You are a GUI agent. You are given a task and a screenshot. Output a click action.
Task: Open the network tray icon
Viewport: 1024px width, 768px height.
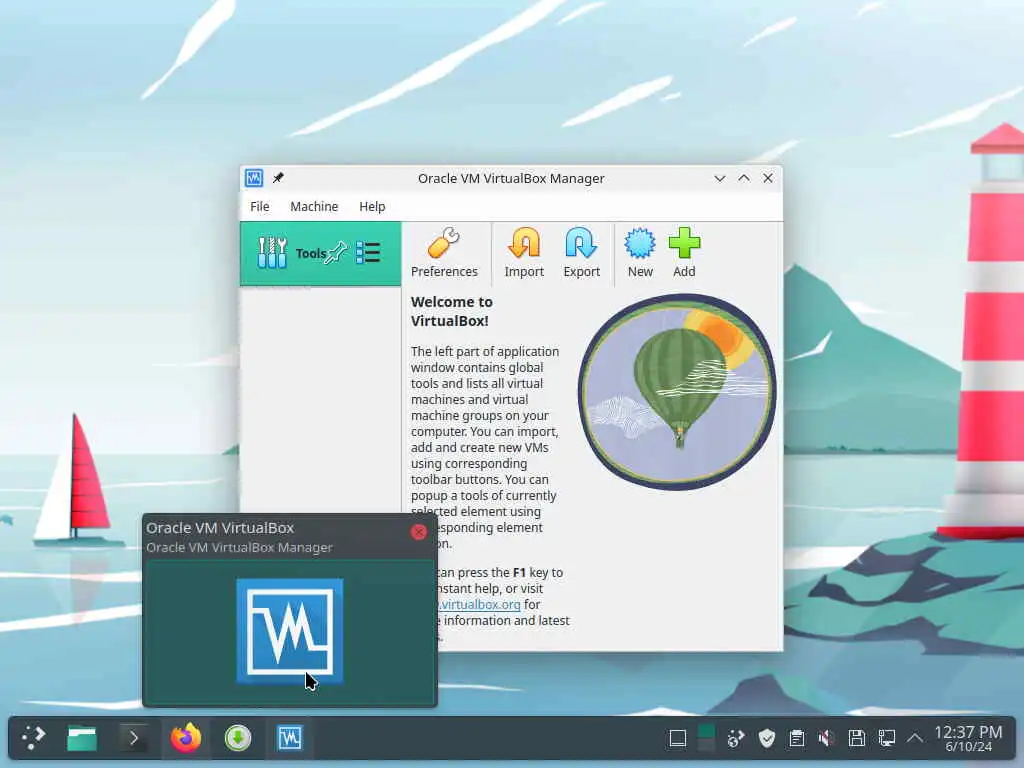(887, 739)
